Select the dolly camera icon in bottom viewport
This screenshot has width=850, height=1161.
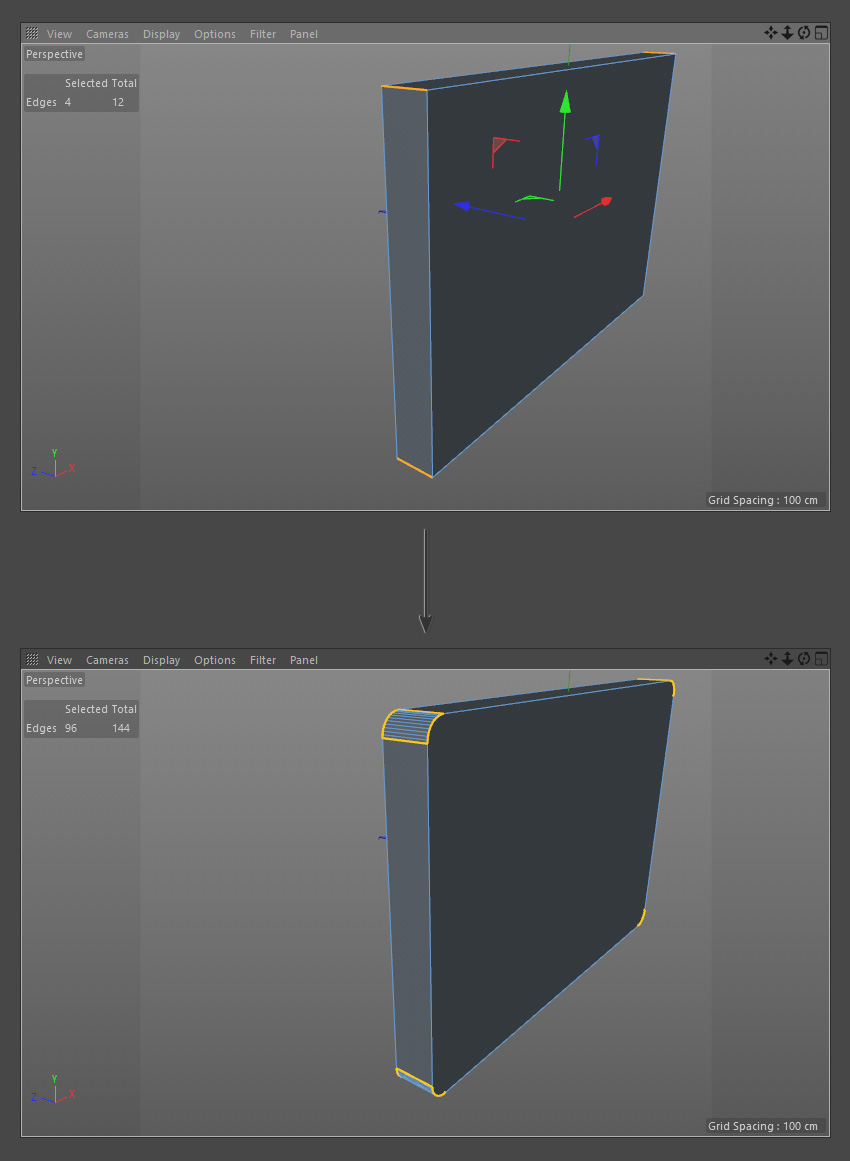(x=787, y=659)
